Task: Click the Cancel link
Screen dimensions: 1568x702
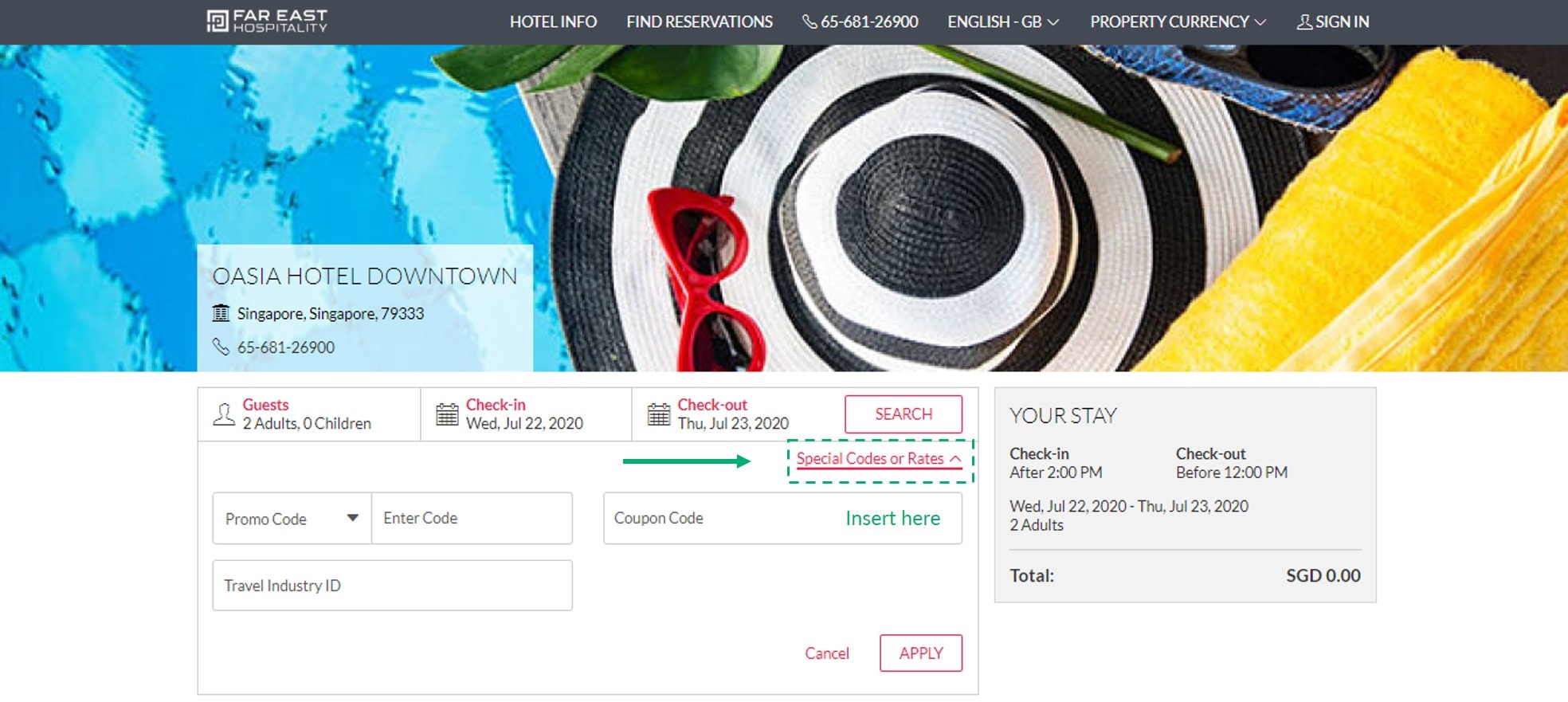Action: pos(827,653)
